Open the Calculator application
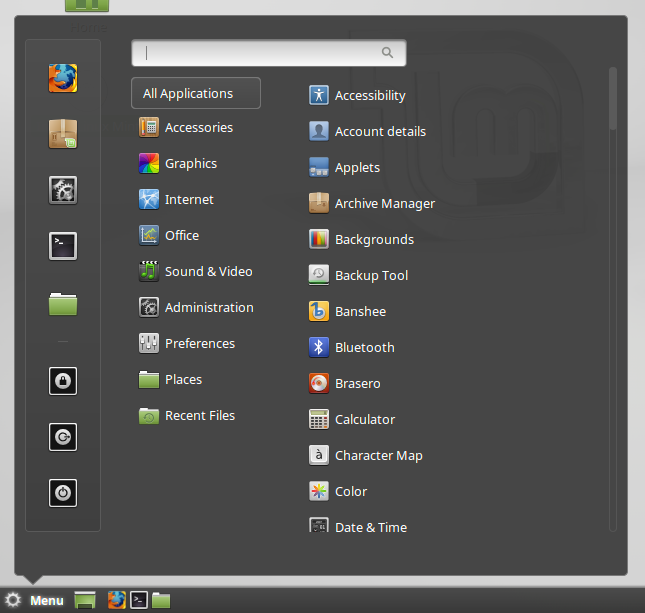 352,419
